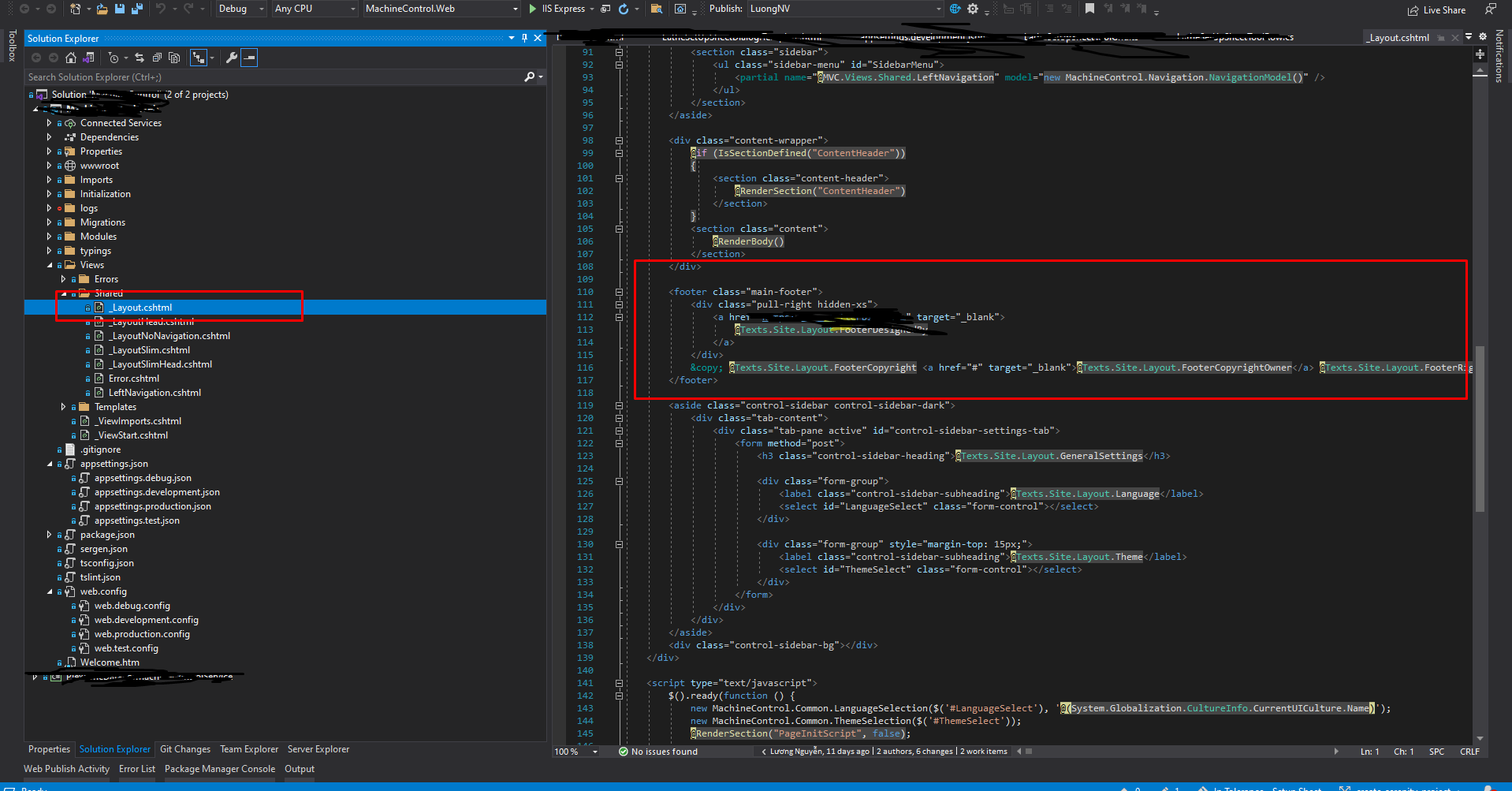1512x791 pixels.
Task: Click Sync with Active Document icon
Action: tap(140, 58)
